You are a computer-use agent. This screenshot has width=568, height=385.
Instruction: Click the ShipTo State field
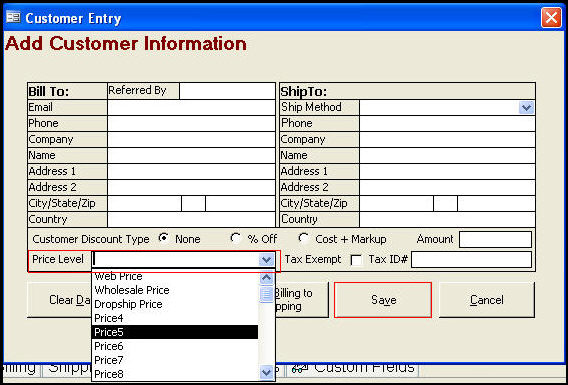click(x=446, y=203)
